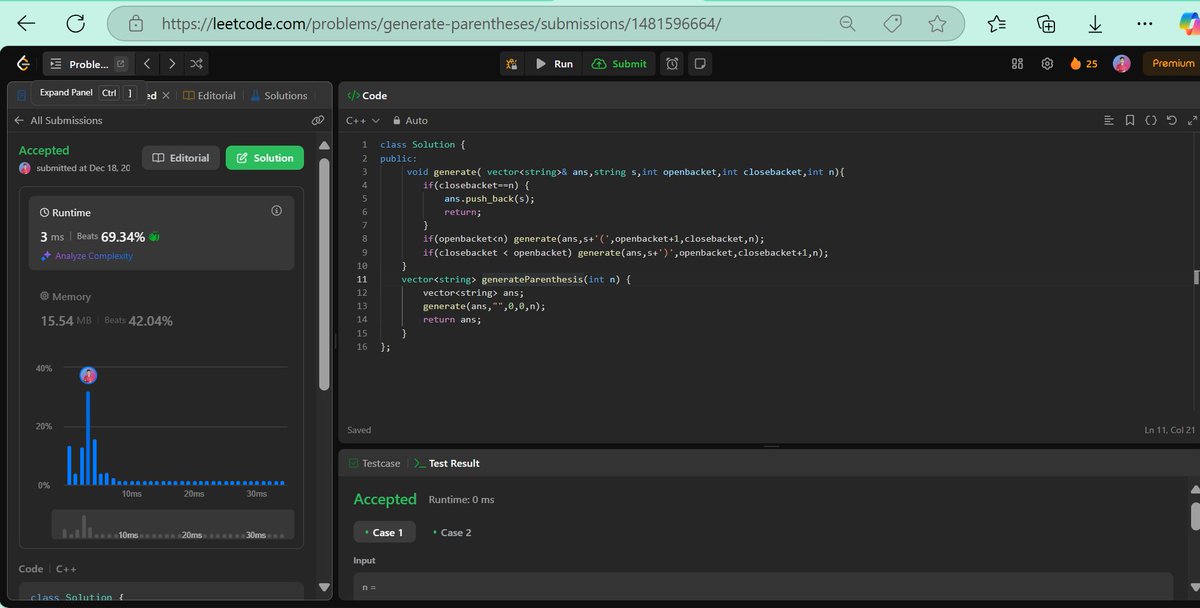This screenshot has width=1200, height=608.
Task: Switch to the Editorial tab
Action: coord(210,96)
